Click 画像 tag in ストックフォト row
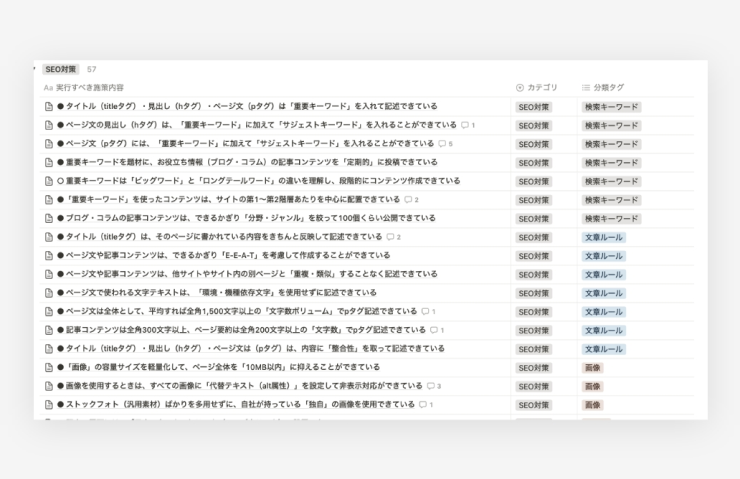The height and width of the screenshot is (479, 740). [x=592, y=405]
